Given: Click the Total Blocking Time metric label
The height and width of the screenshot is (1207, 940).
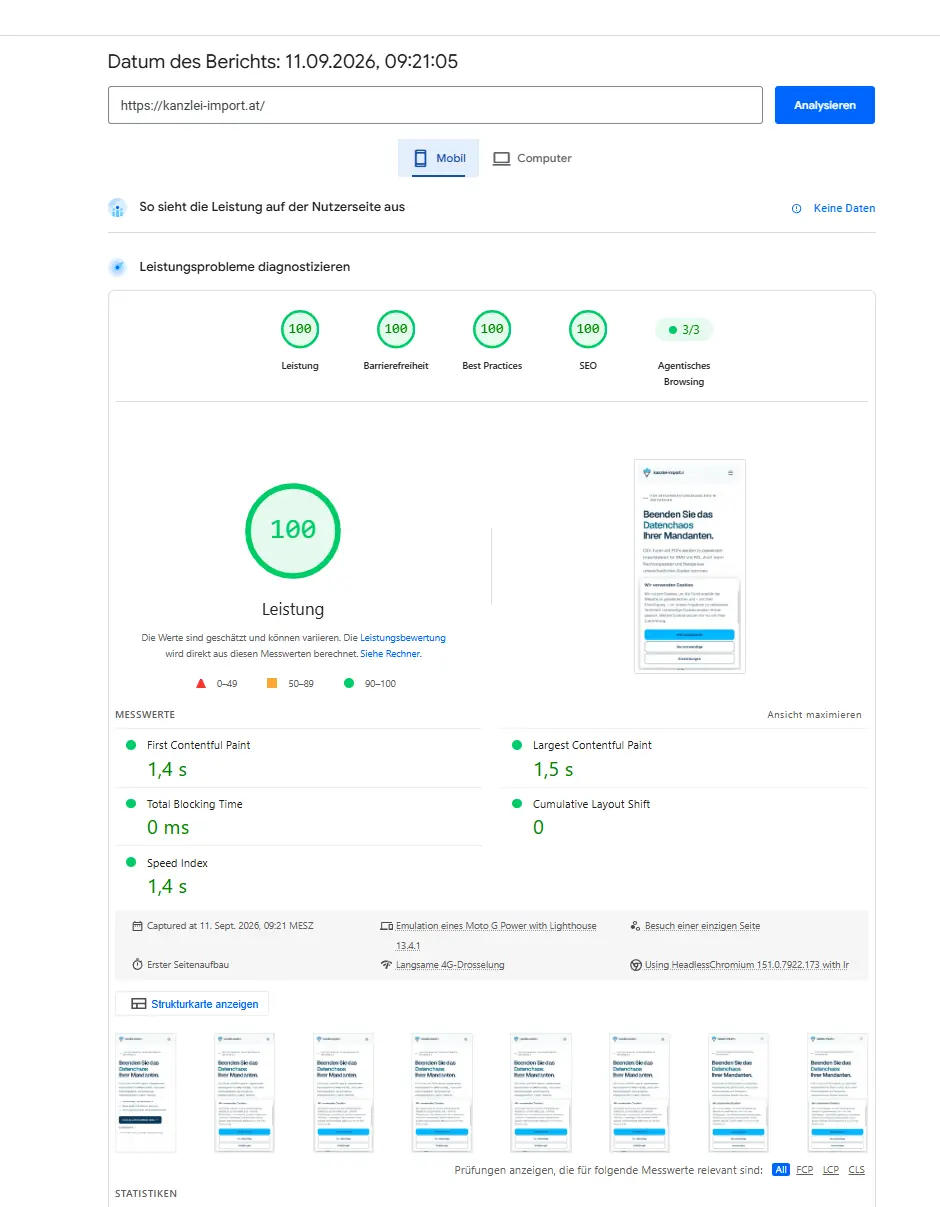Looking at the screenshot, I should [x=195, y=804].
